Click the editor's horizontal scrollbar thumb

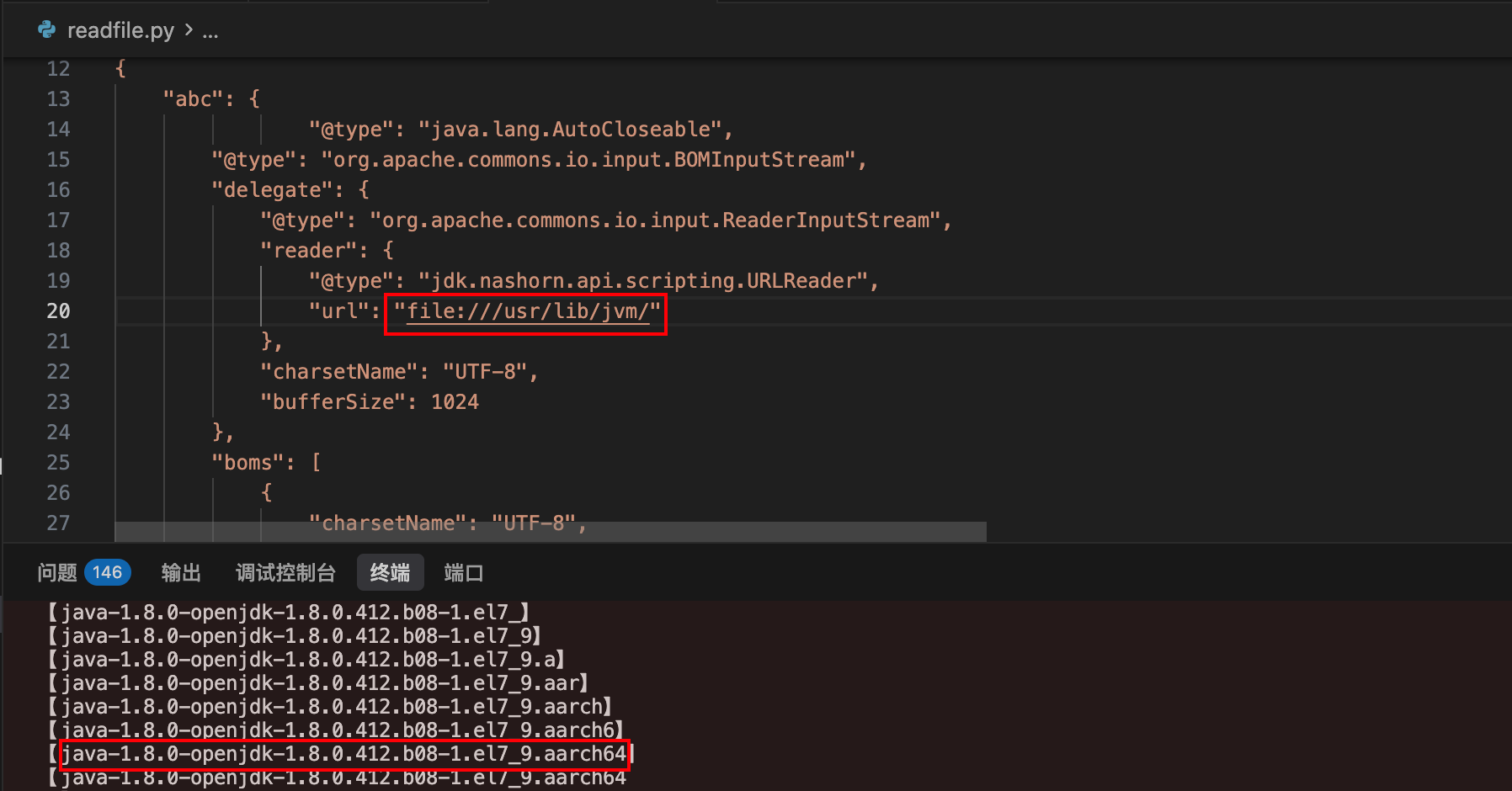[550, 532]
